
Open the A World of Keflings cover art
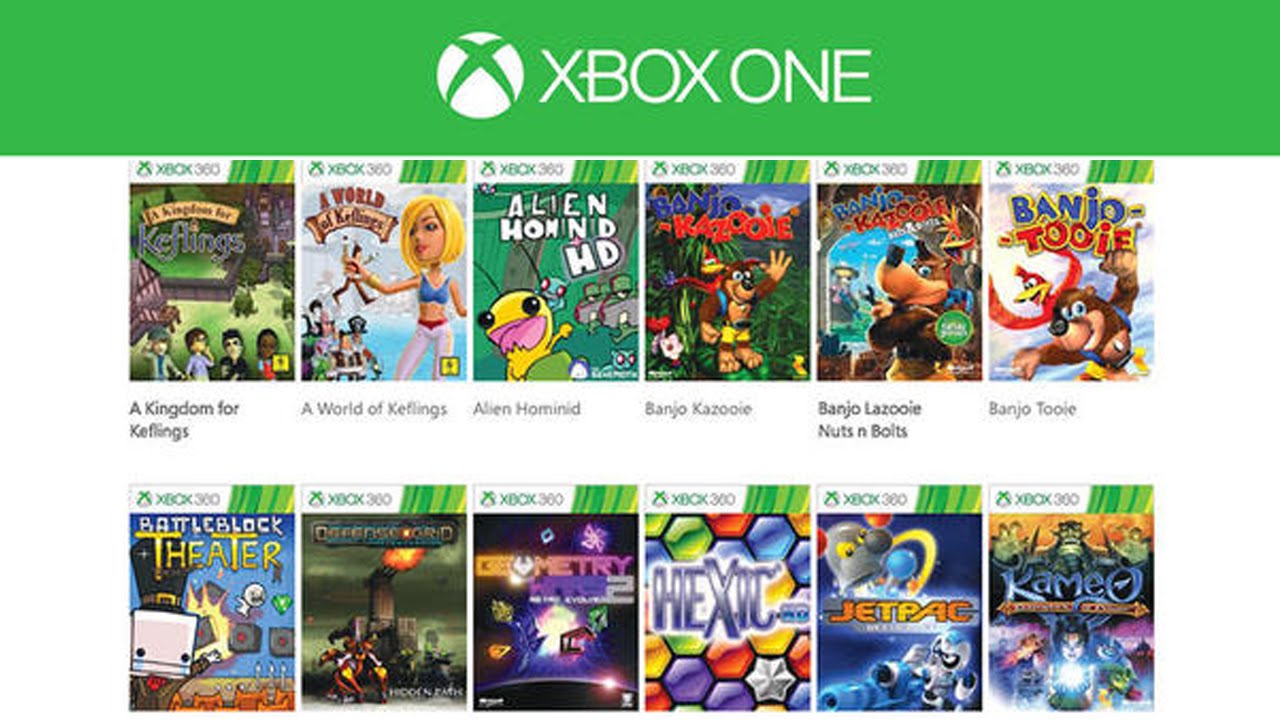click(384, 270)
